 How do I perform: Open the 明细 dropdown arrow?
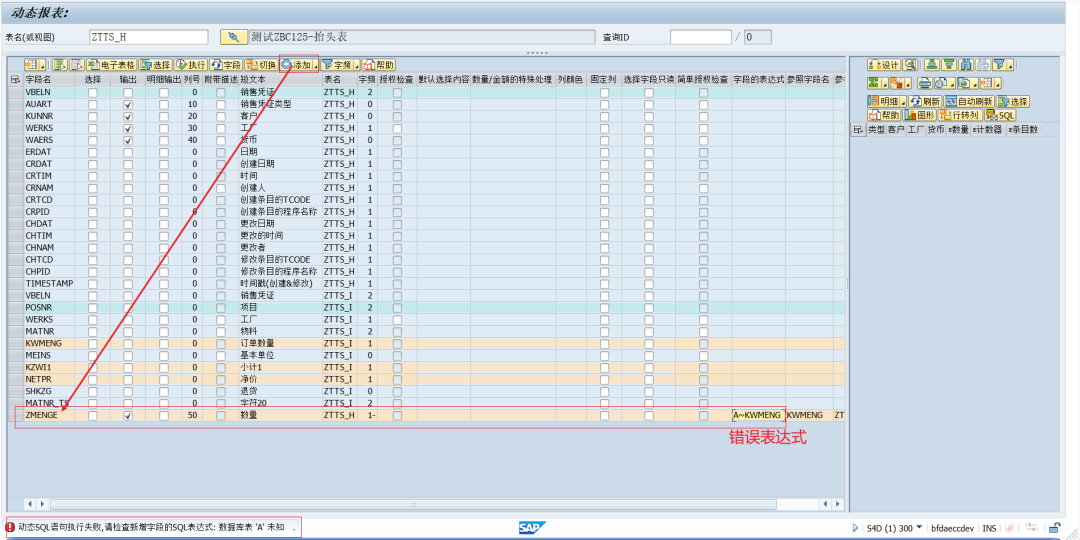[x=903, y=101]
